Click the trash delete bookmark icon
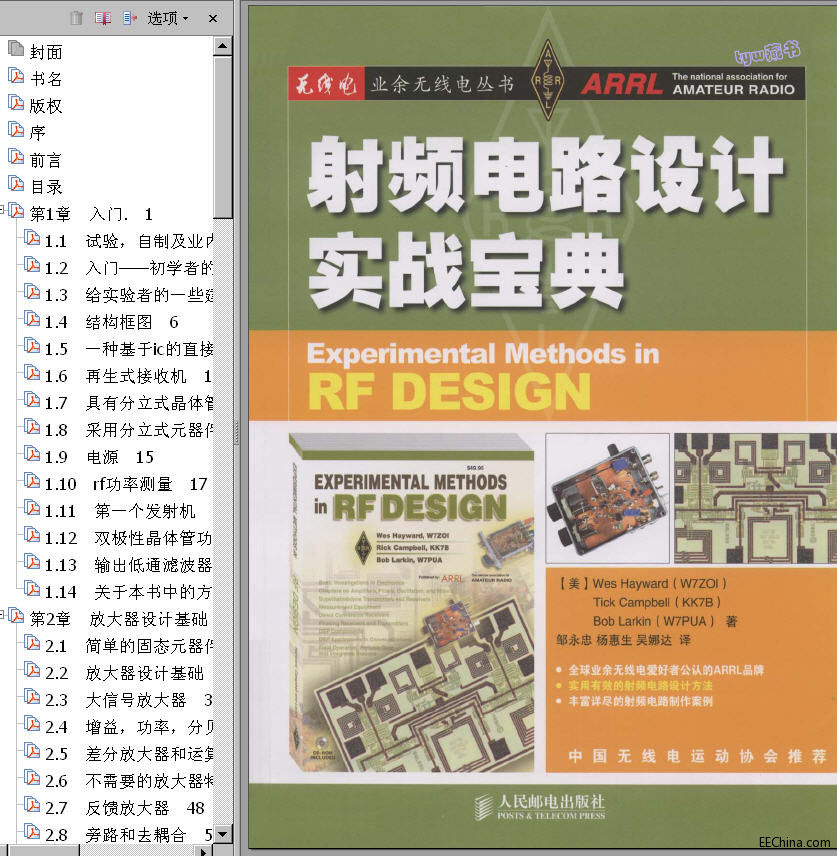Viewport: 837px width, 856px height. click(x=76, y=19)
